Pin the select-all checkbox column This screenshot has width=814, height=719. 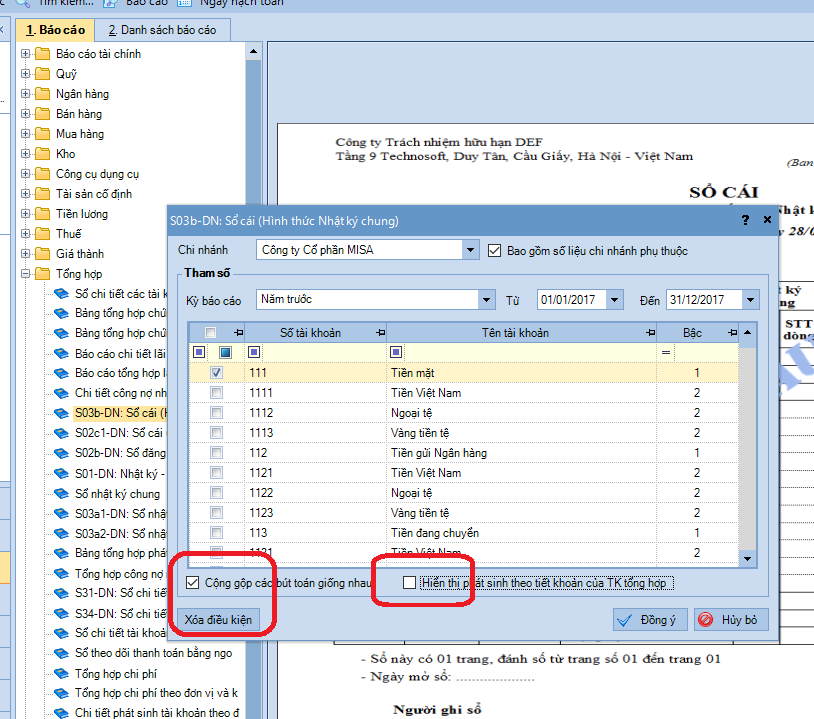pyautogui.click(x=239, y=333)
